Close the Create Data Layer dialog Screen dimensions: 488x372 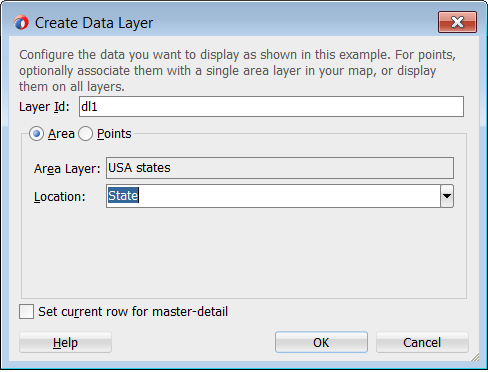point(457,22)
